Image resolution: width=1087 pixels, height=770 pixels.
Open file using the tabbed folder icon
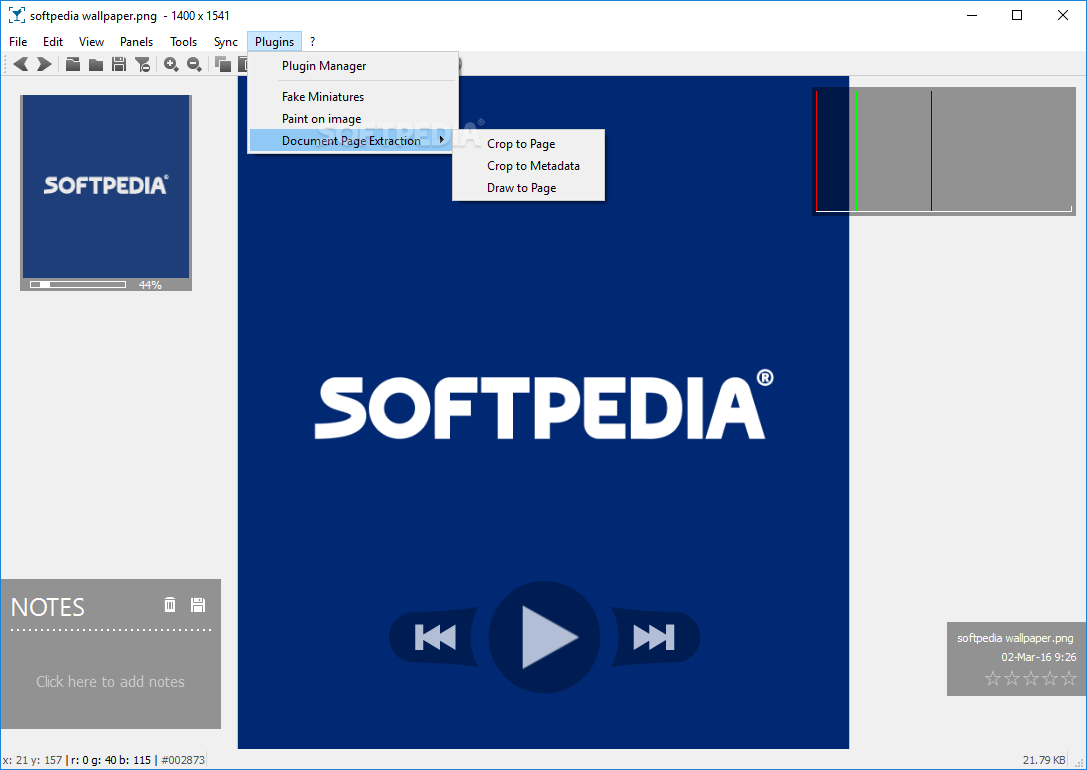[x=73, y=64]
